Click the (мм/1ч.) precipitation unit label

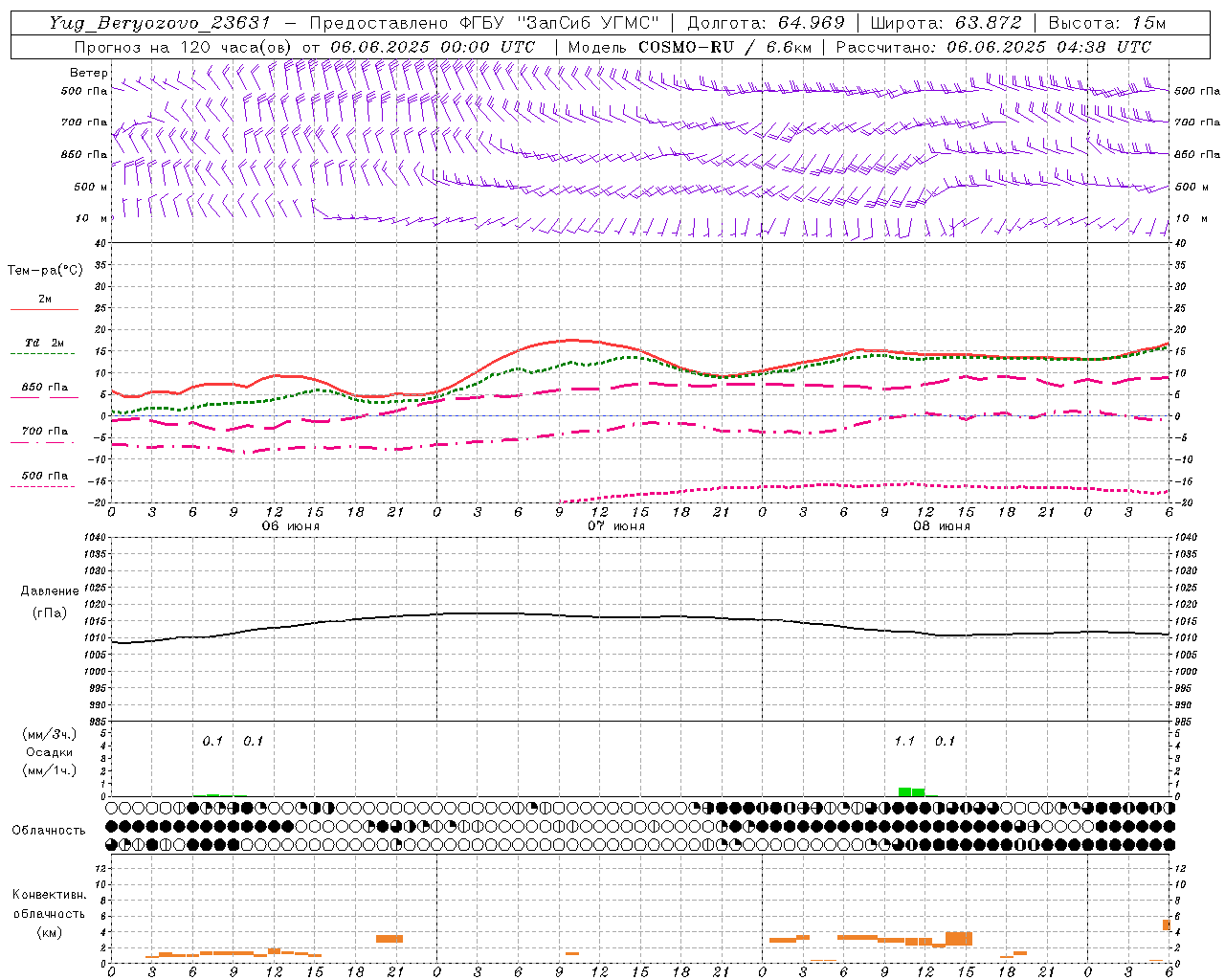49,770
